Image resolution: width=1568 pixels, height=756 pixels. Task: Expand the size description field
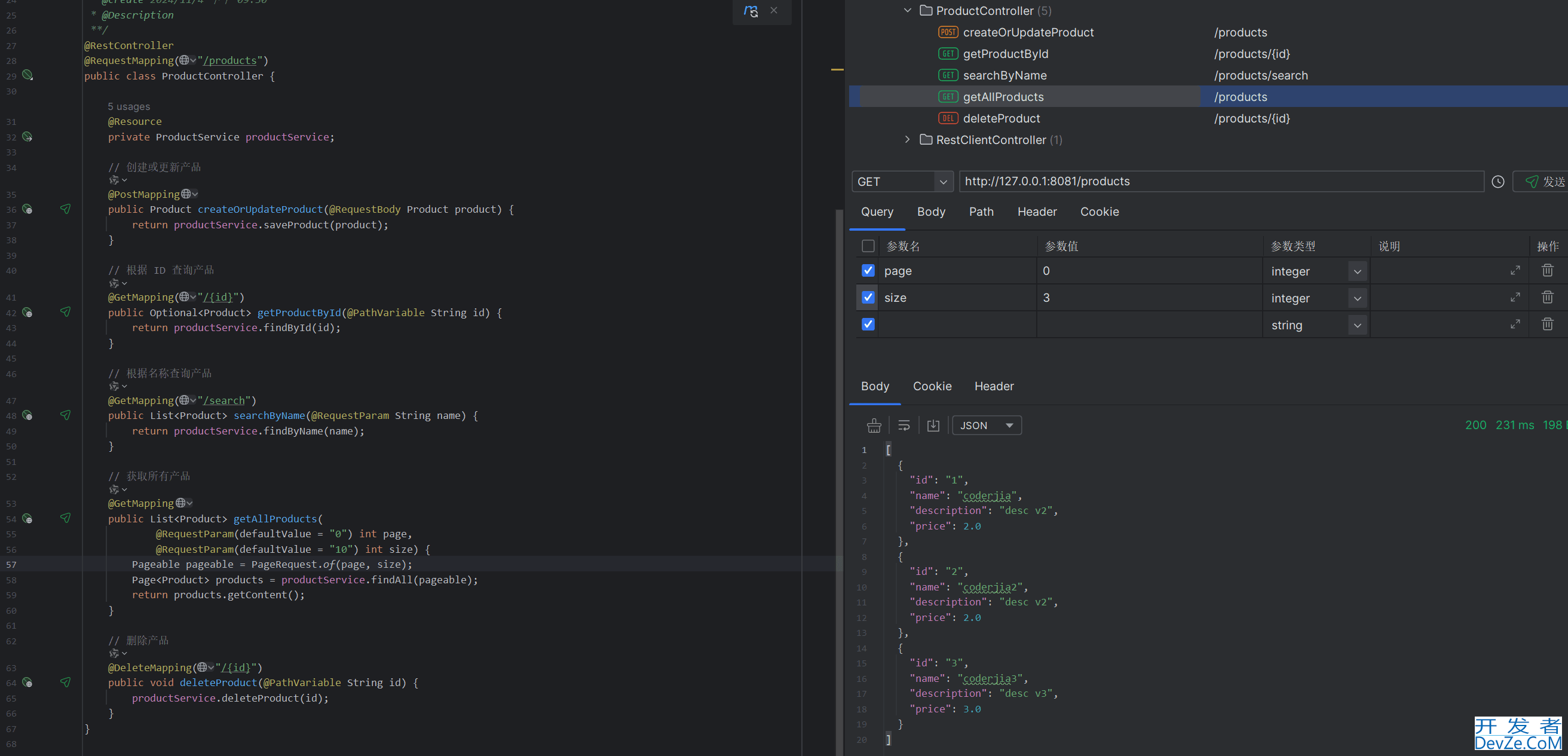1515,297
